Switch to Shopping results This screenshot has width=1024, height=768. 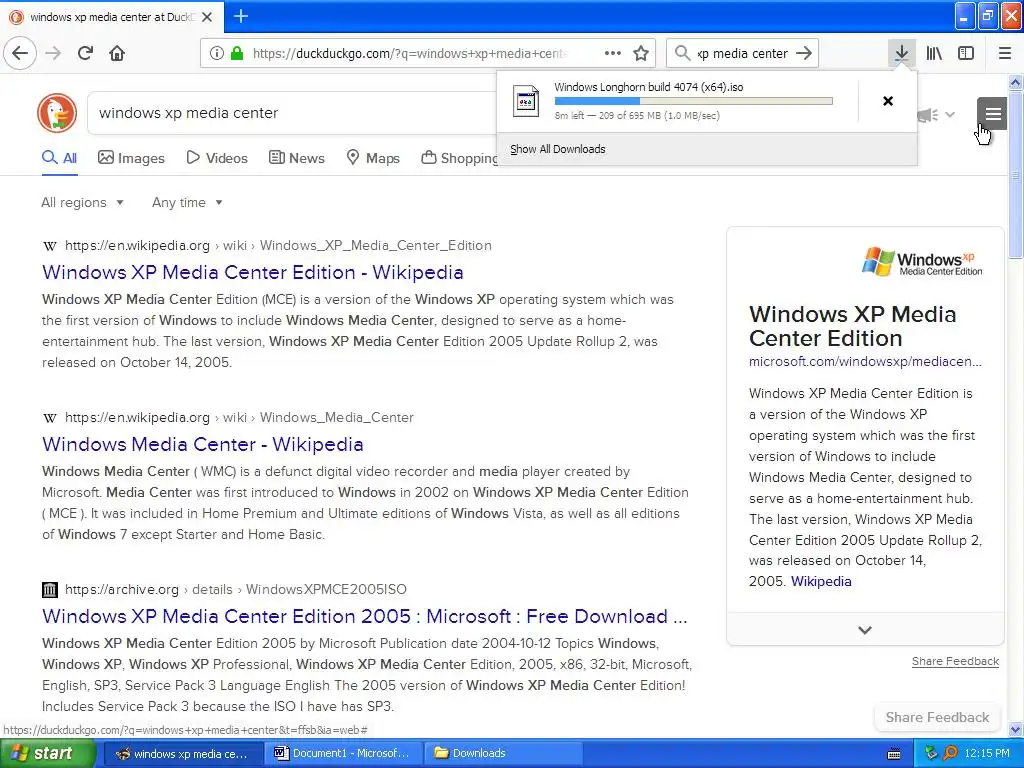460,158
